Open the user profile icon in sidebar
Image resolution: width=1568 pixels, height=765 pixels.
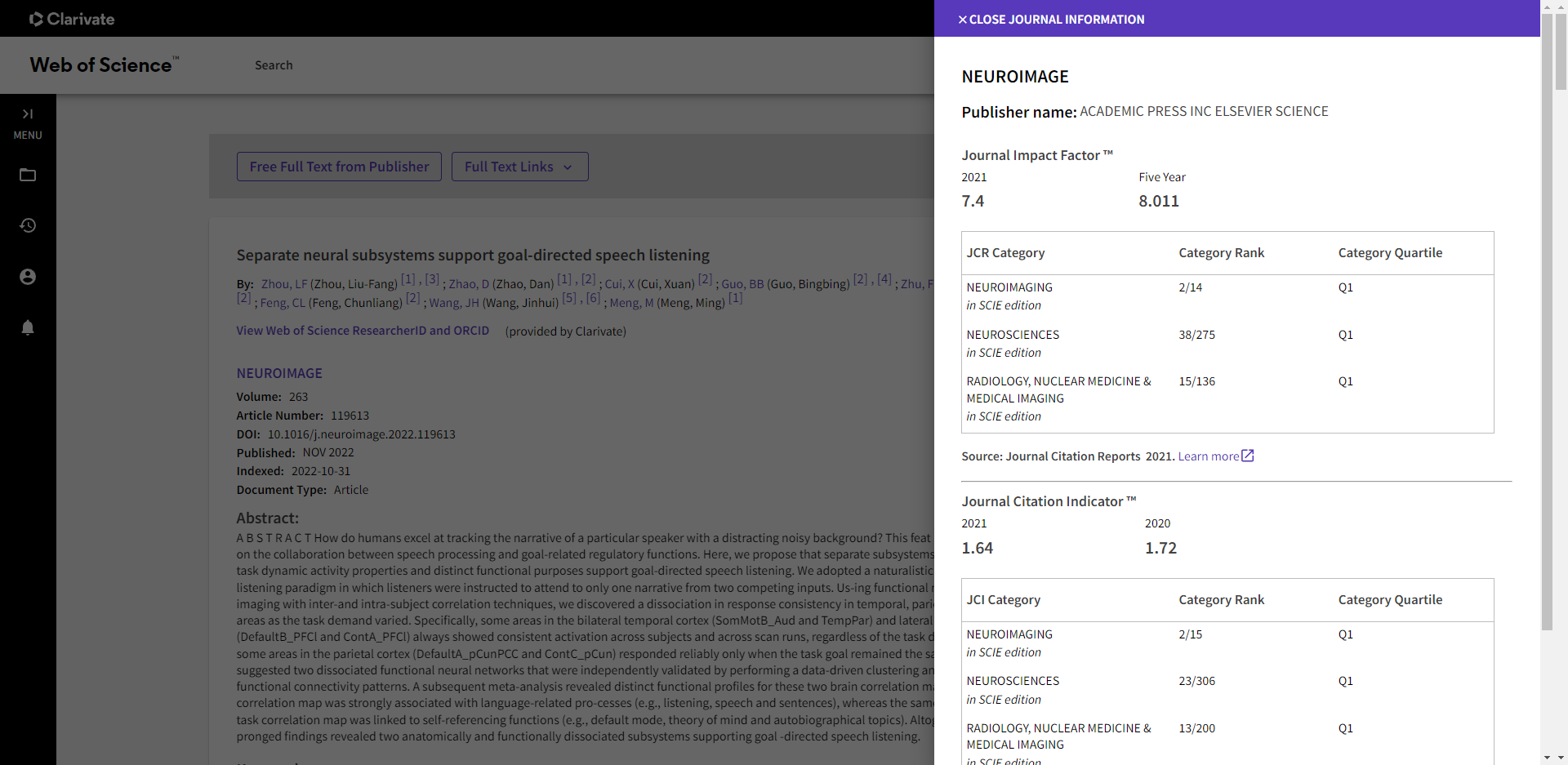(x=28, y=277)
